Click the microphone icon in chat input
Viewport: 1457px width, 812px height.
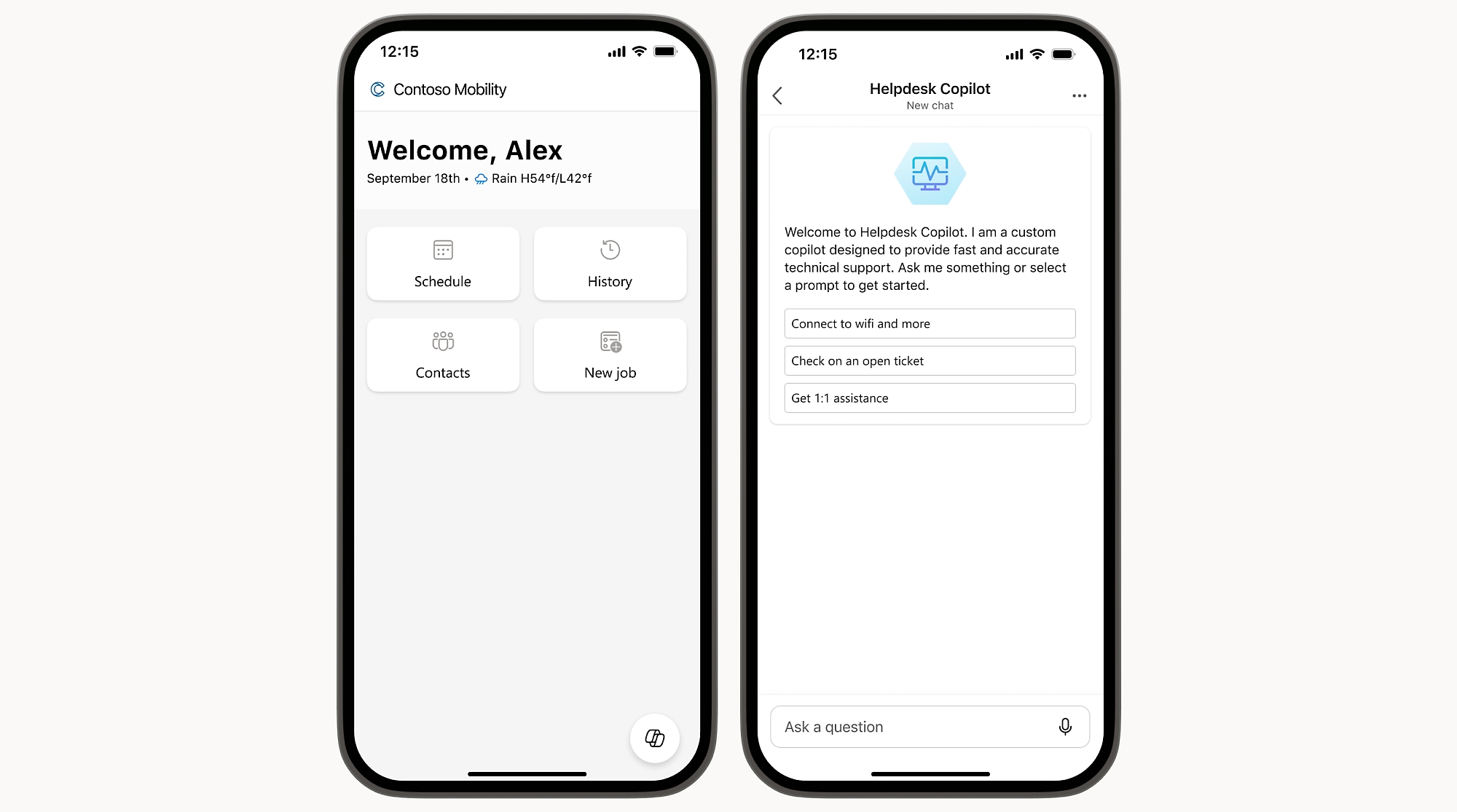[1063, 727]
